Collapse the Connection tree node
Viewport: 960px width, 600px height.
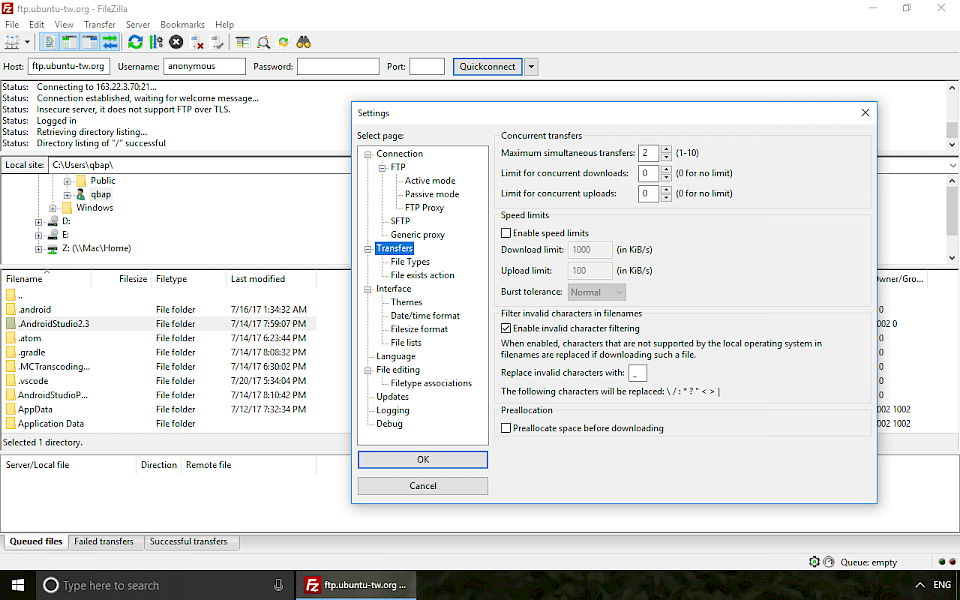[x=368, y=154]
